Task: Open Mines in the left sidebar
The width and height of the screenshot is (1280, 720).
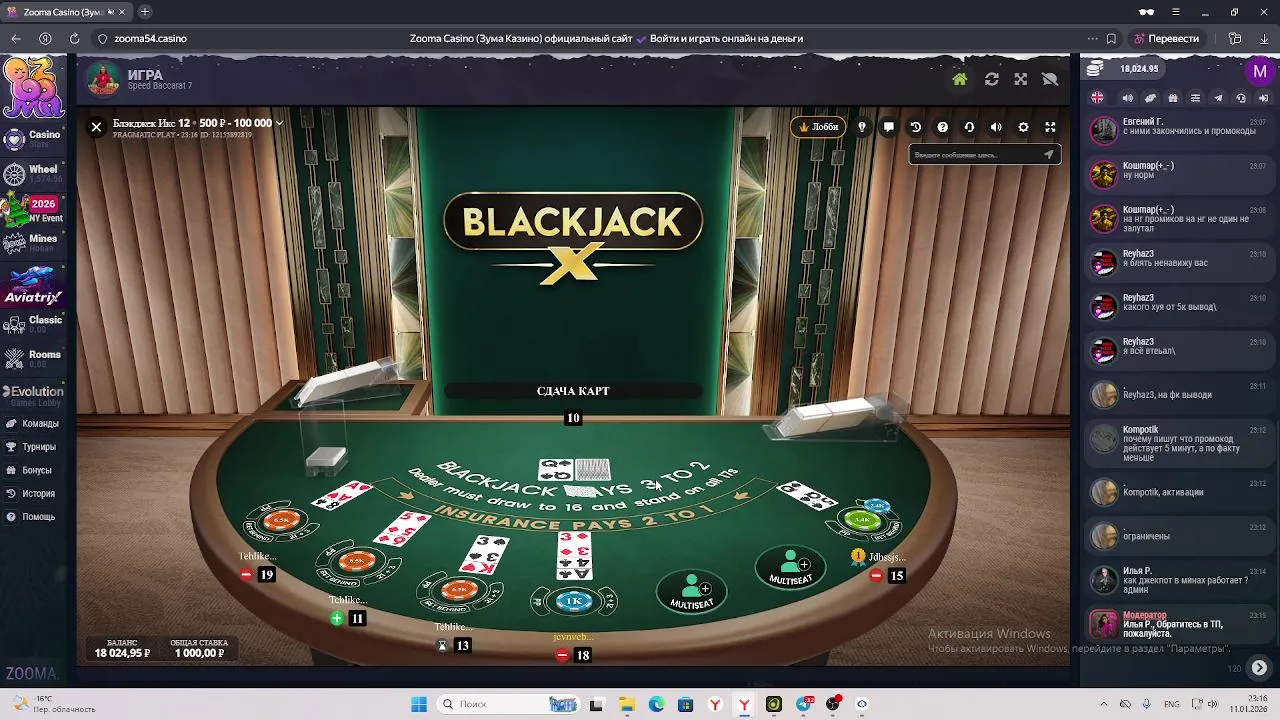Action: point(32,242)
